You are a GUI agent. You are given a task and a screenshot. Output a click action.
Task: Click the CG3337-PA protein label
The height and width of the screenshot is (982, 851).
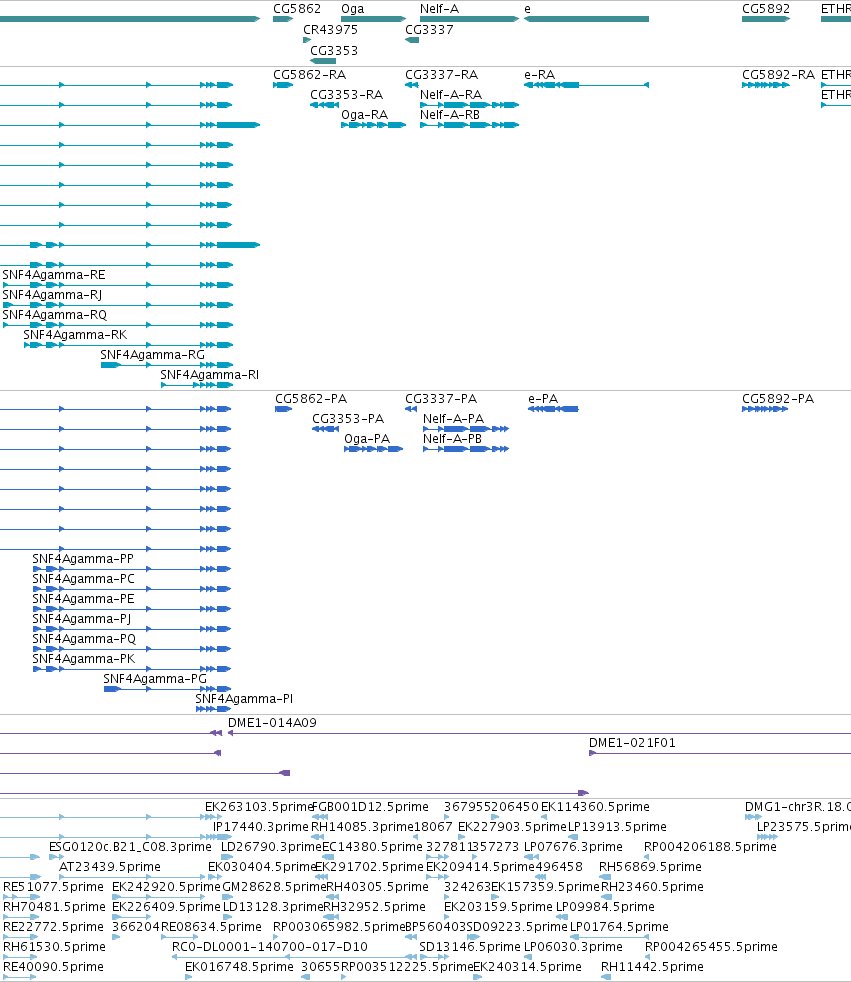pyautogui.click(x=441, y=399)
